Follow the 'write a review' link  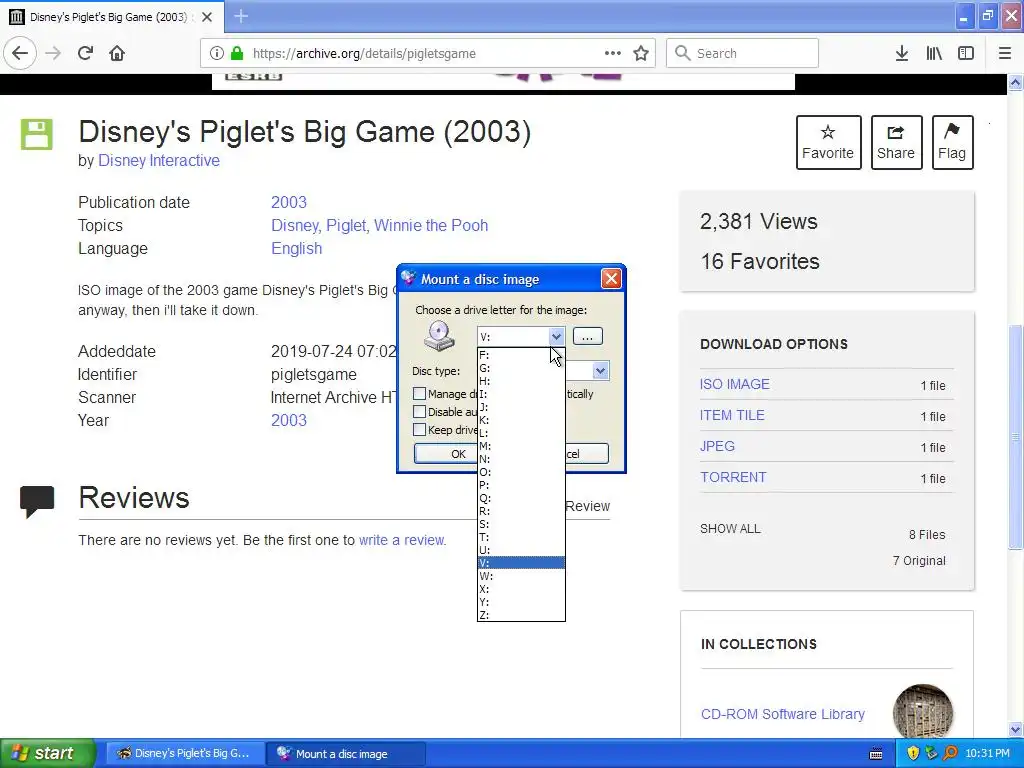coord(402,540)
